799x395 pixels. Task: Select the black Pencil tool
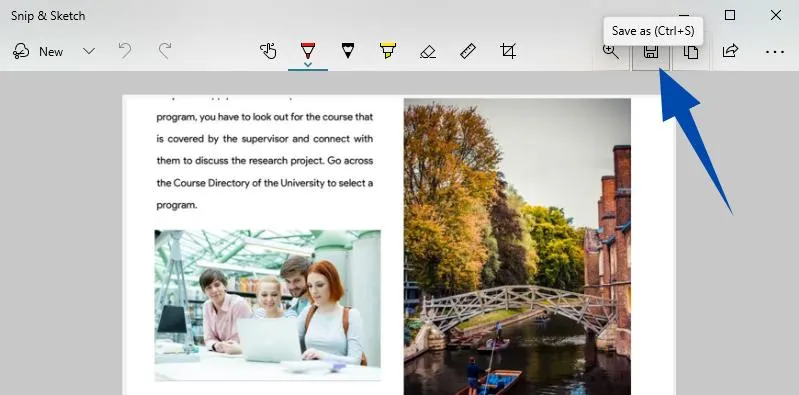tap(348, 50)
